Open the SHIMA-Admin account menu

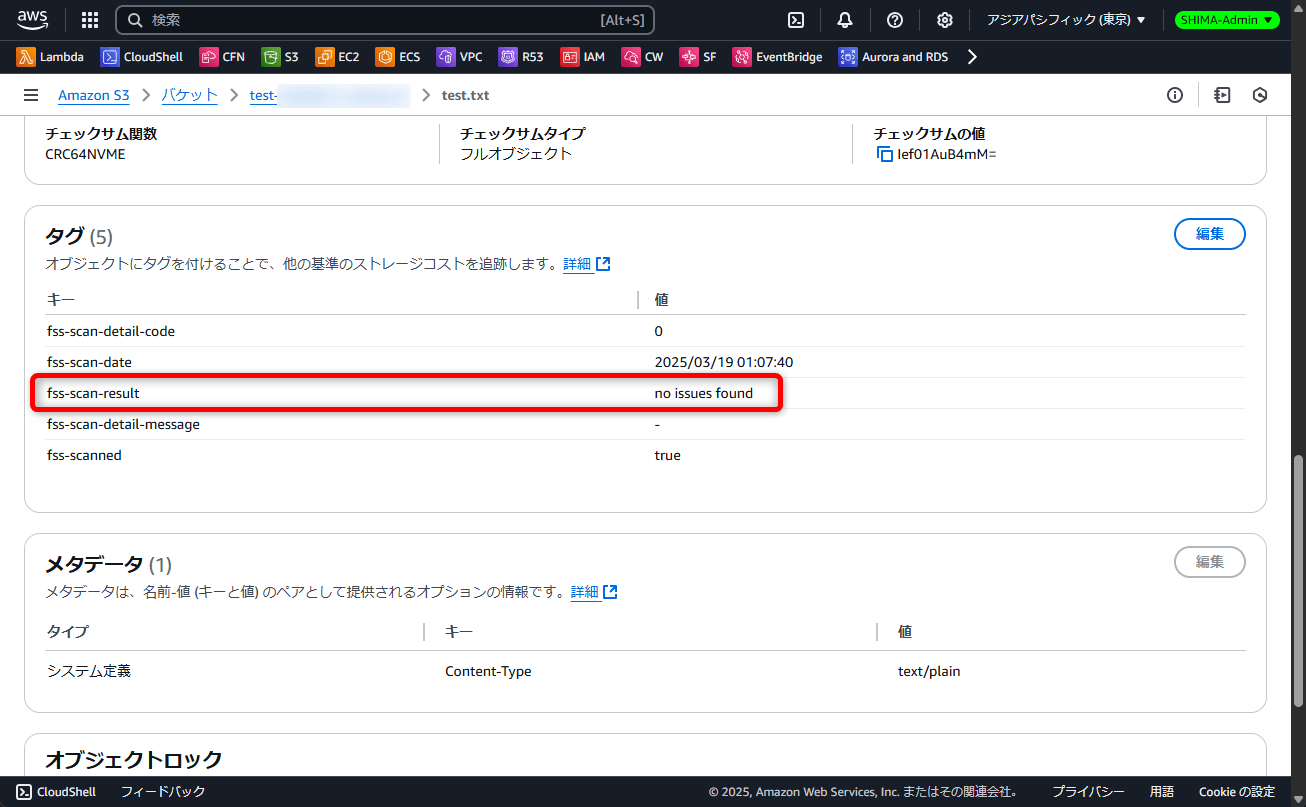[x=1227, y=20]
